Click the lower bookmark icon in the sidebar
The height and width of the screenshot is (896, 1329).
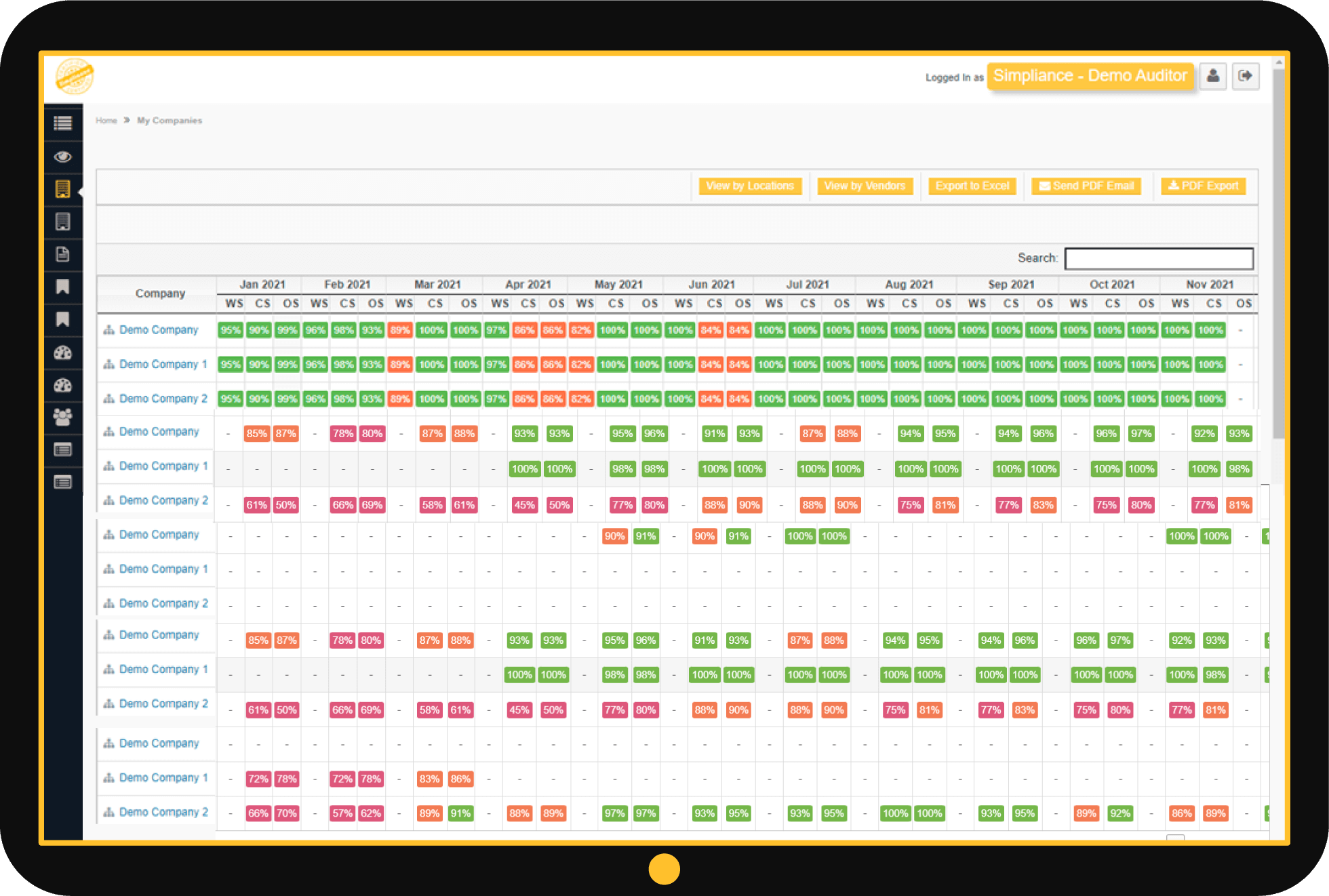(63, 320)
